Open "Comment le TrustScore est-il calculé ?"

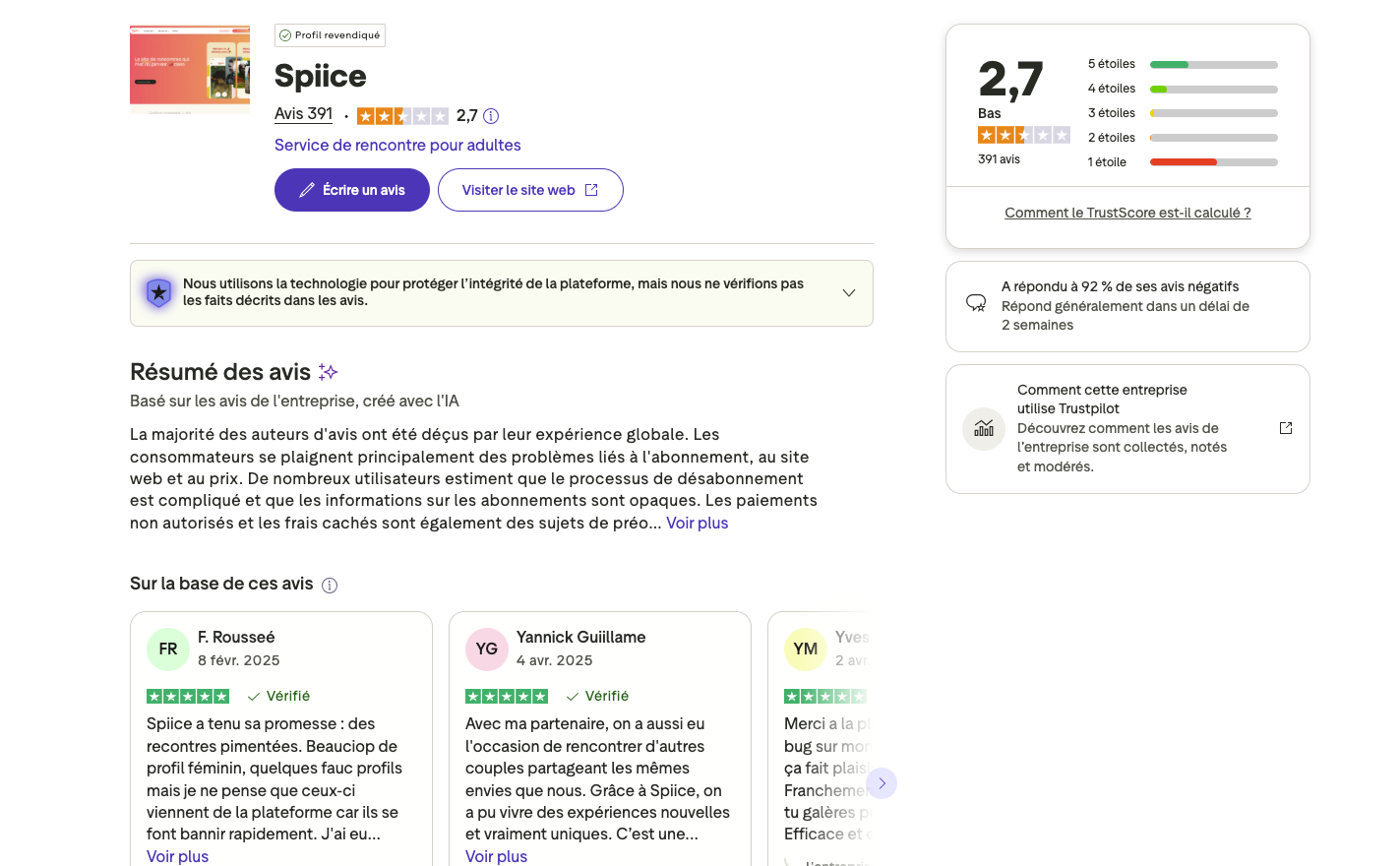1127,212
